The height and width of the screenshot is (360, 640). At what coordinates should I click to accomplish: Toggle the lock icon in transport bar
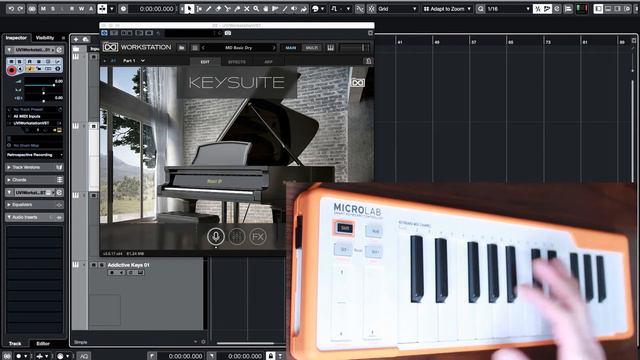pyautogui.click(x=270, y=356)
